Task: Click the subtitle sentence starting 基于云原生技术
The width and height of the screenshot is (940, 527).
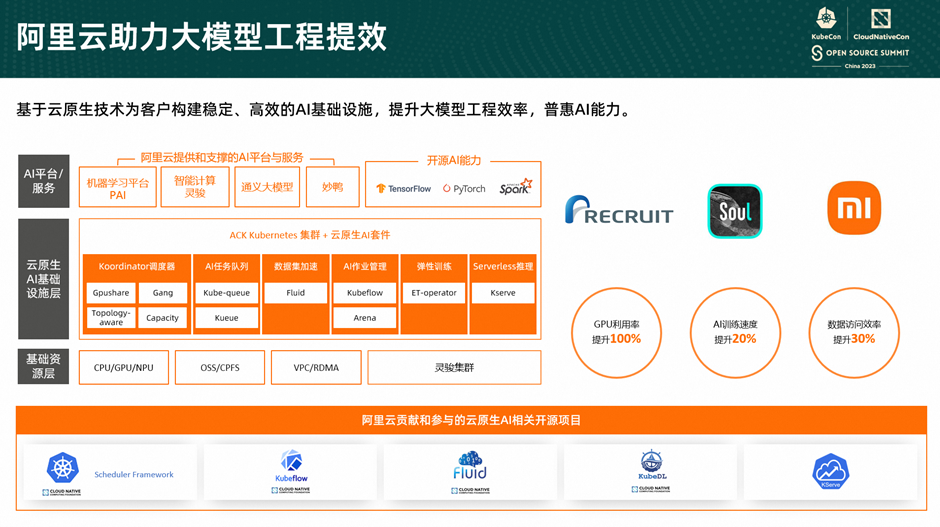Action: [324, 110]
